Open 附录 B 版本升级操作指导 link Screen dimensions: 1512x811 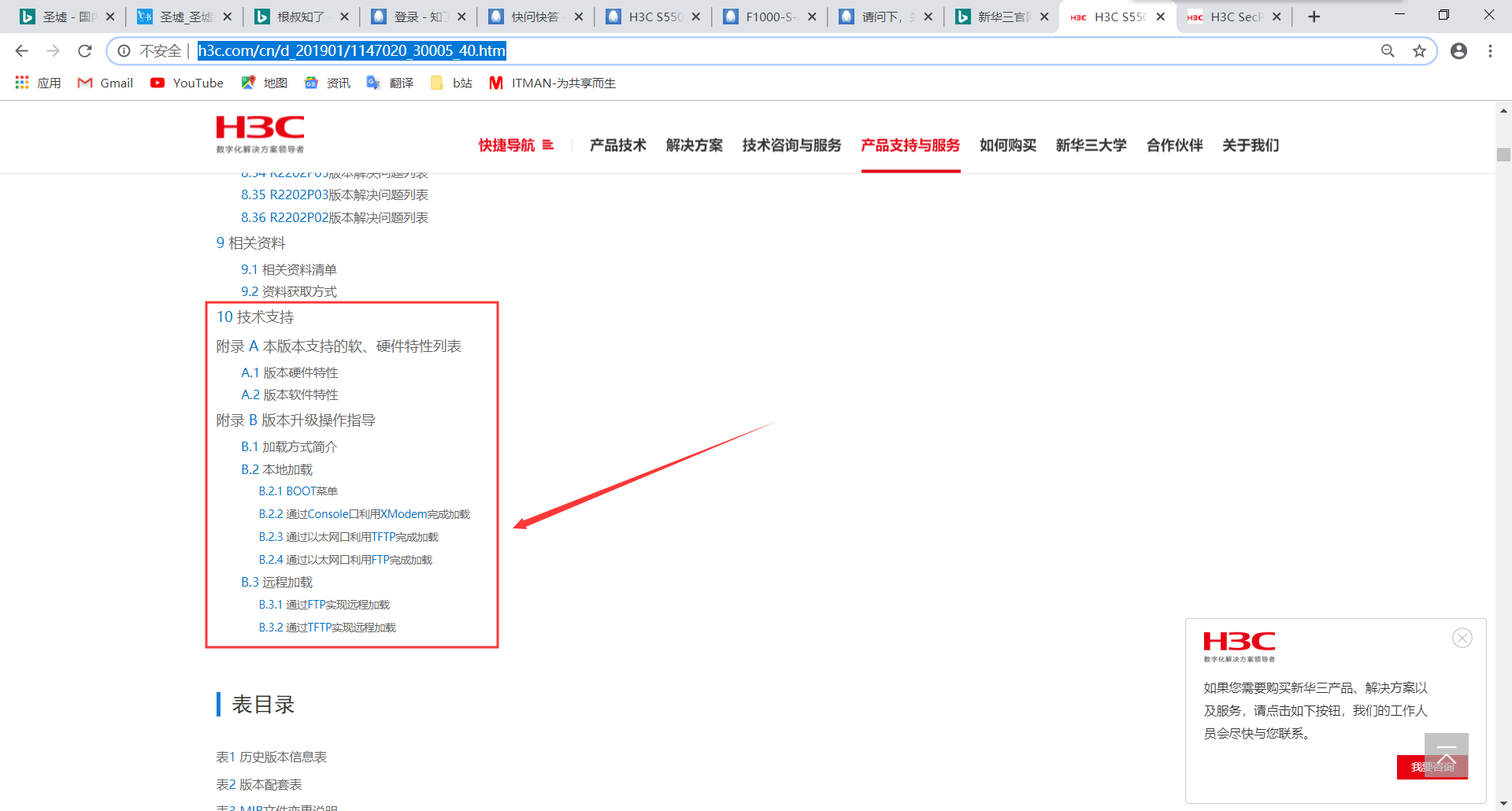pos(295,420)
